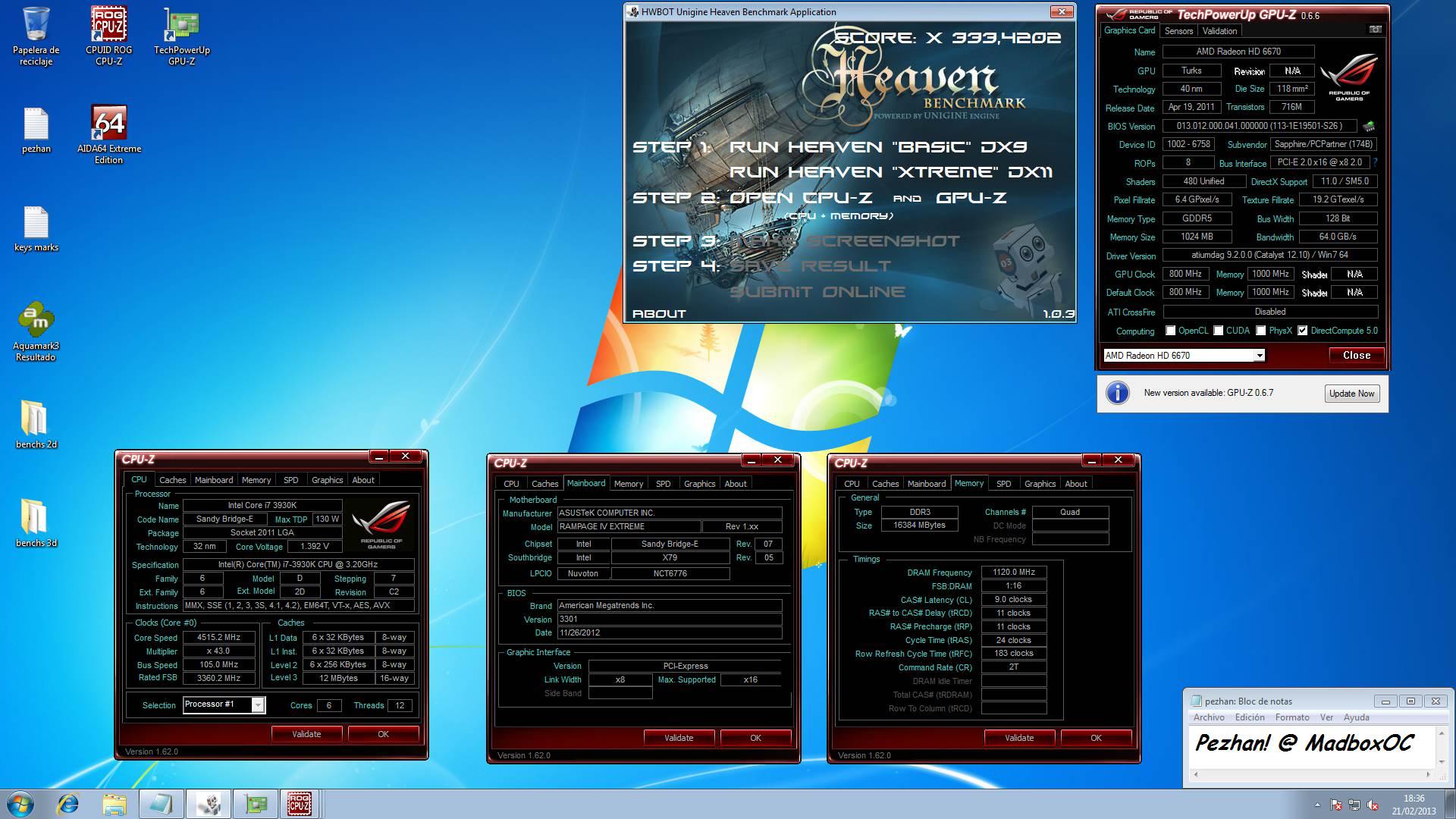Open SPD tab in the Mainboard window of CPU-Z
Image resolution: width=1456 pixels, height=819 pixels.
coord(664,484)
